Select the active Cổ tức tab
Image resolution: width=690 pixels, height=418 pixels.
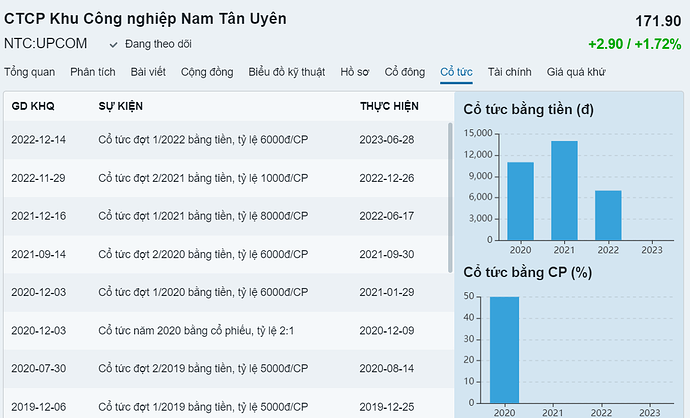[x=456, y=72]
